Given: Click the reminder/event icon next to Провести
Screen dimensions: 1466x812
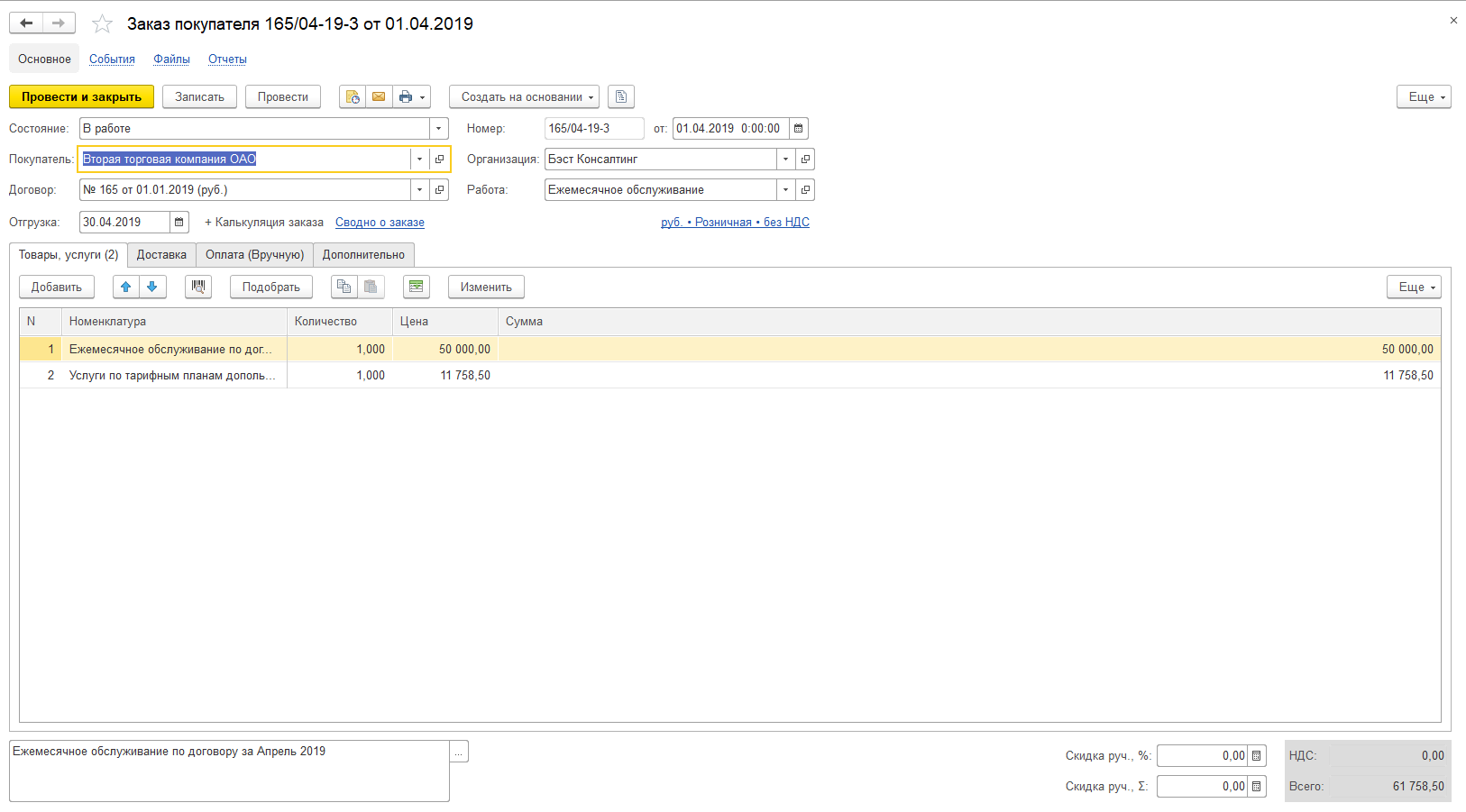Looking at the screenshot, I should [x=353, y=96].
